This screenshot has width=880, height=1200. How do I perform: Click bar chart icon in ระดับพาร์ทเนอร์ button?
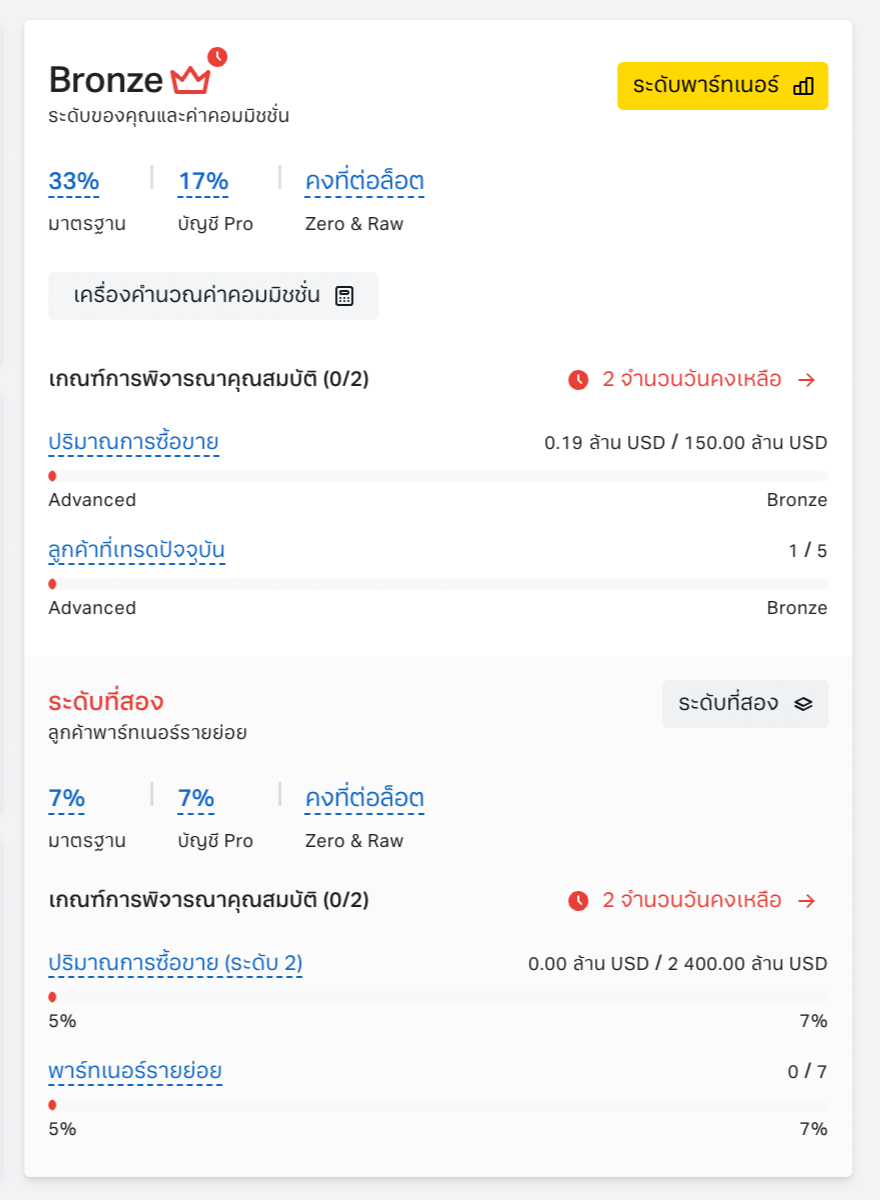coord(803,86)
